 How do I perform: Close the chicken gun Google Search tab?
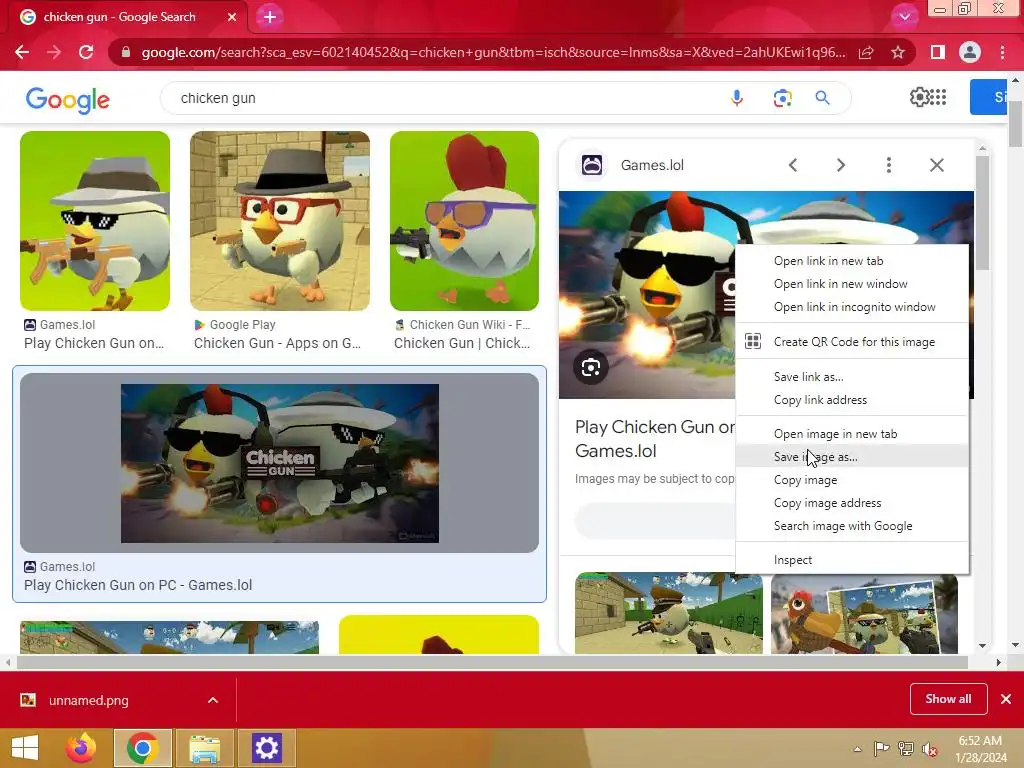pyautogui.click(x=232, y=17)
